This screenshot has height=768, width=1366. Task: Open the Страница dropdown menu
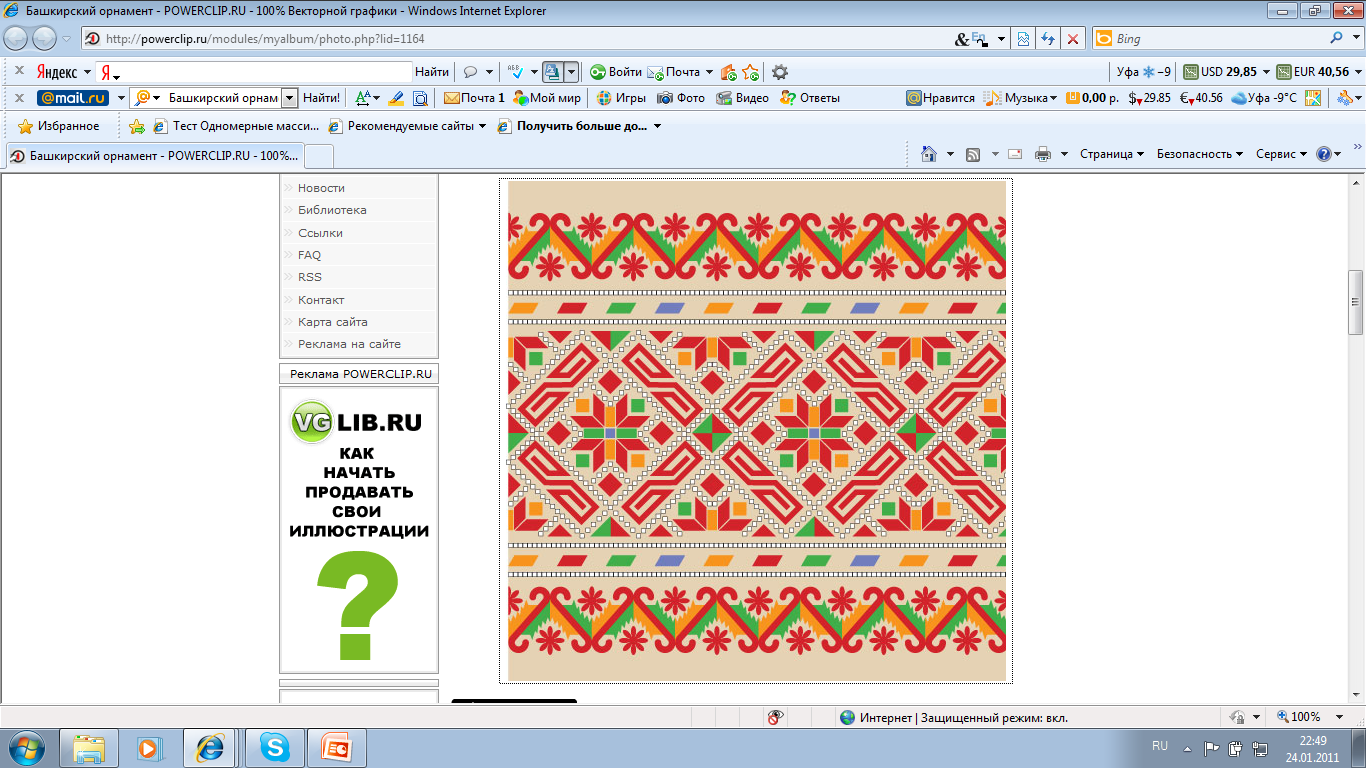(x=1112, y=154)
